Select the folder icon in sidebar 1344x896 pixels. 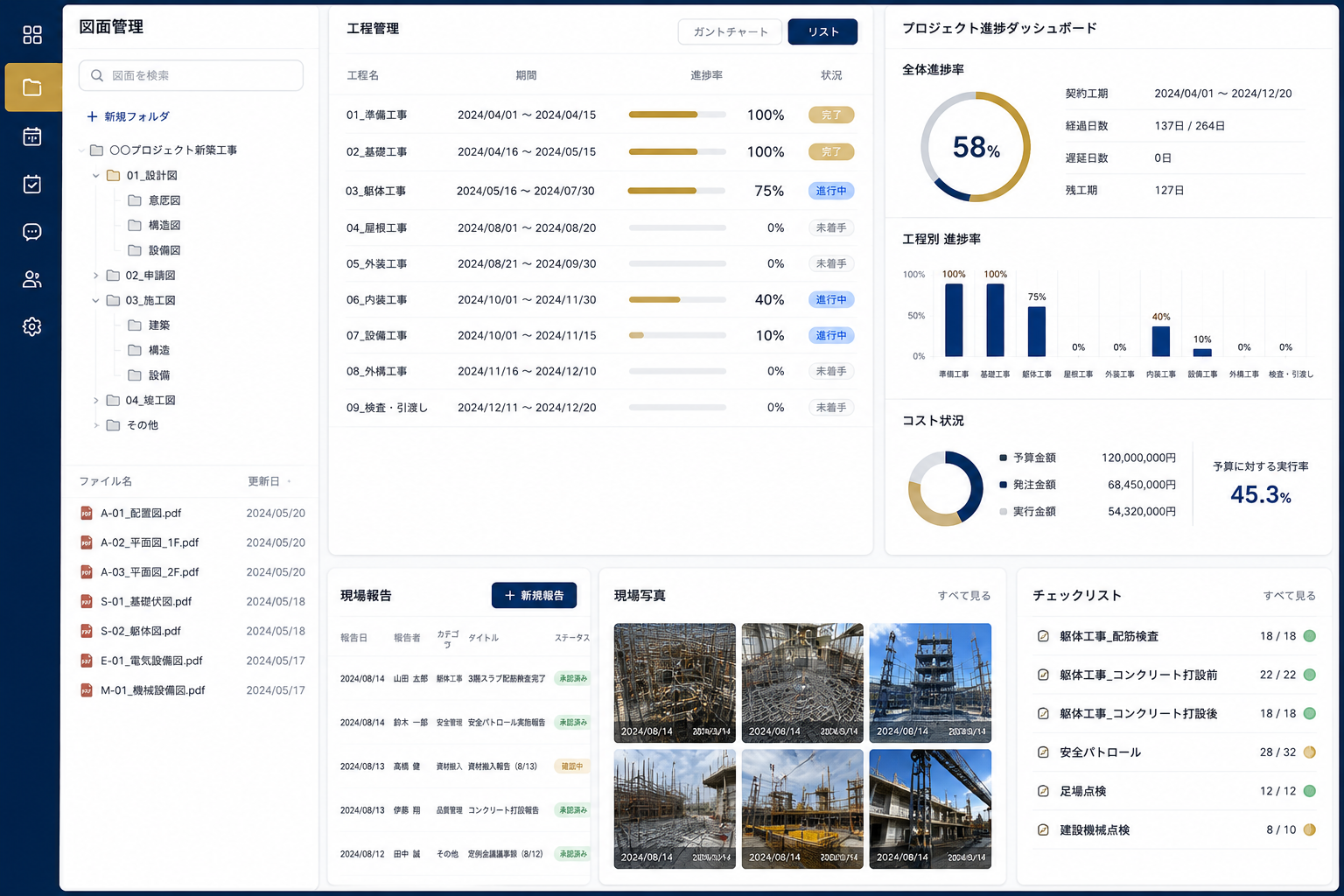[32, 87]
